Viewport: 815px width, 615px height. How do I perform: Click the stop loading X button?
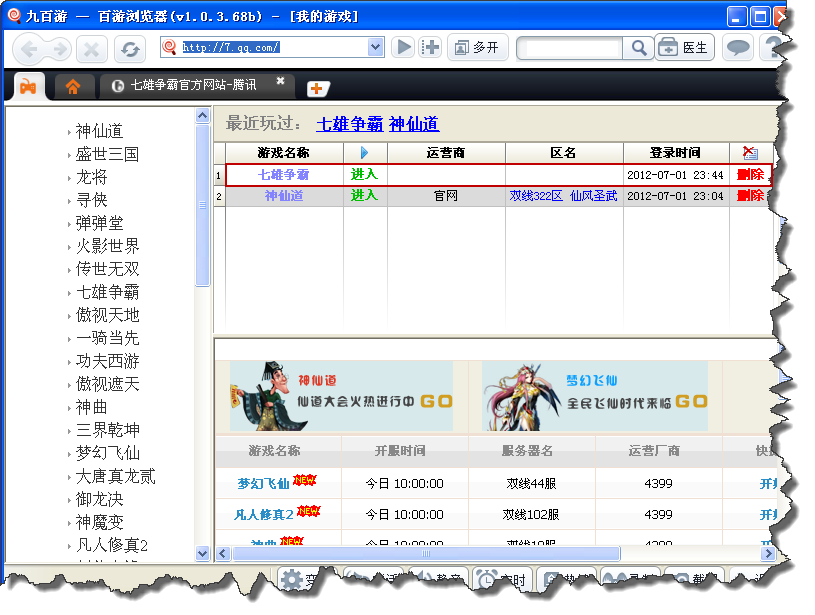click(91, 49)
